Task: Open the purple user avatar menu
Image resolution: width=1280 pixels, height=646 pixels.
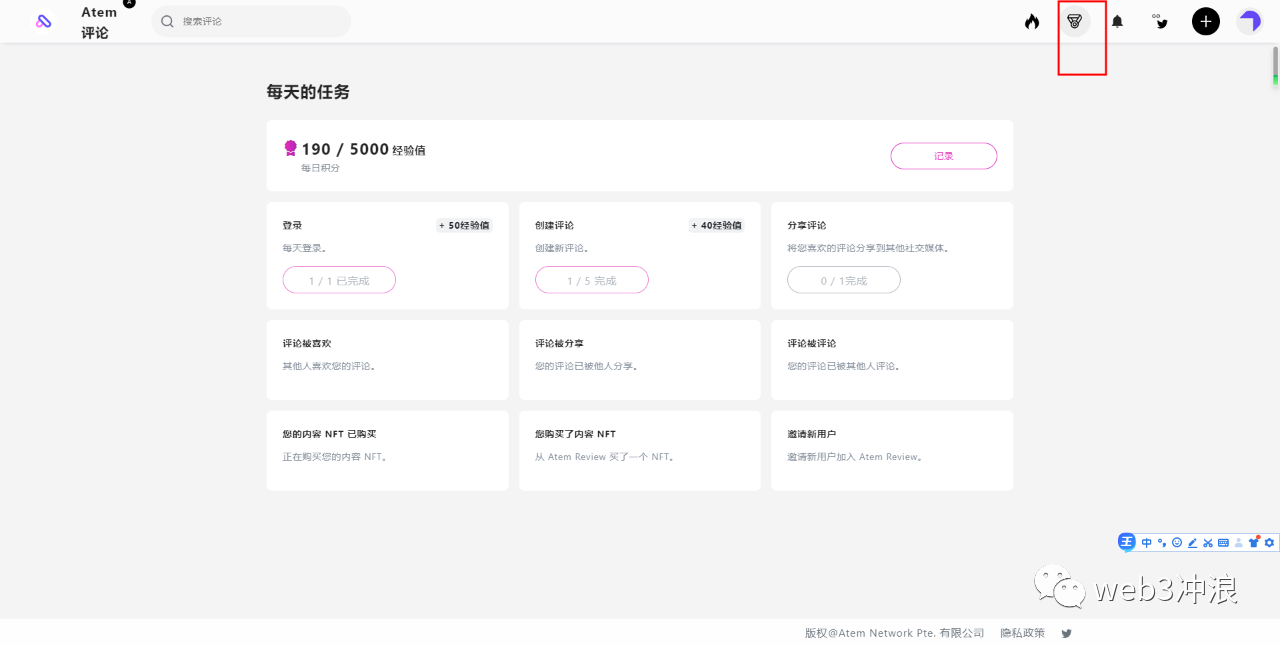Action: (1249, 21)
